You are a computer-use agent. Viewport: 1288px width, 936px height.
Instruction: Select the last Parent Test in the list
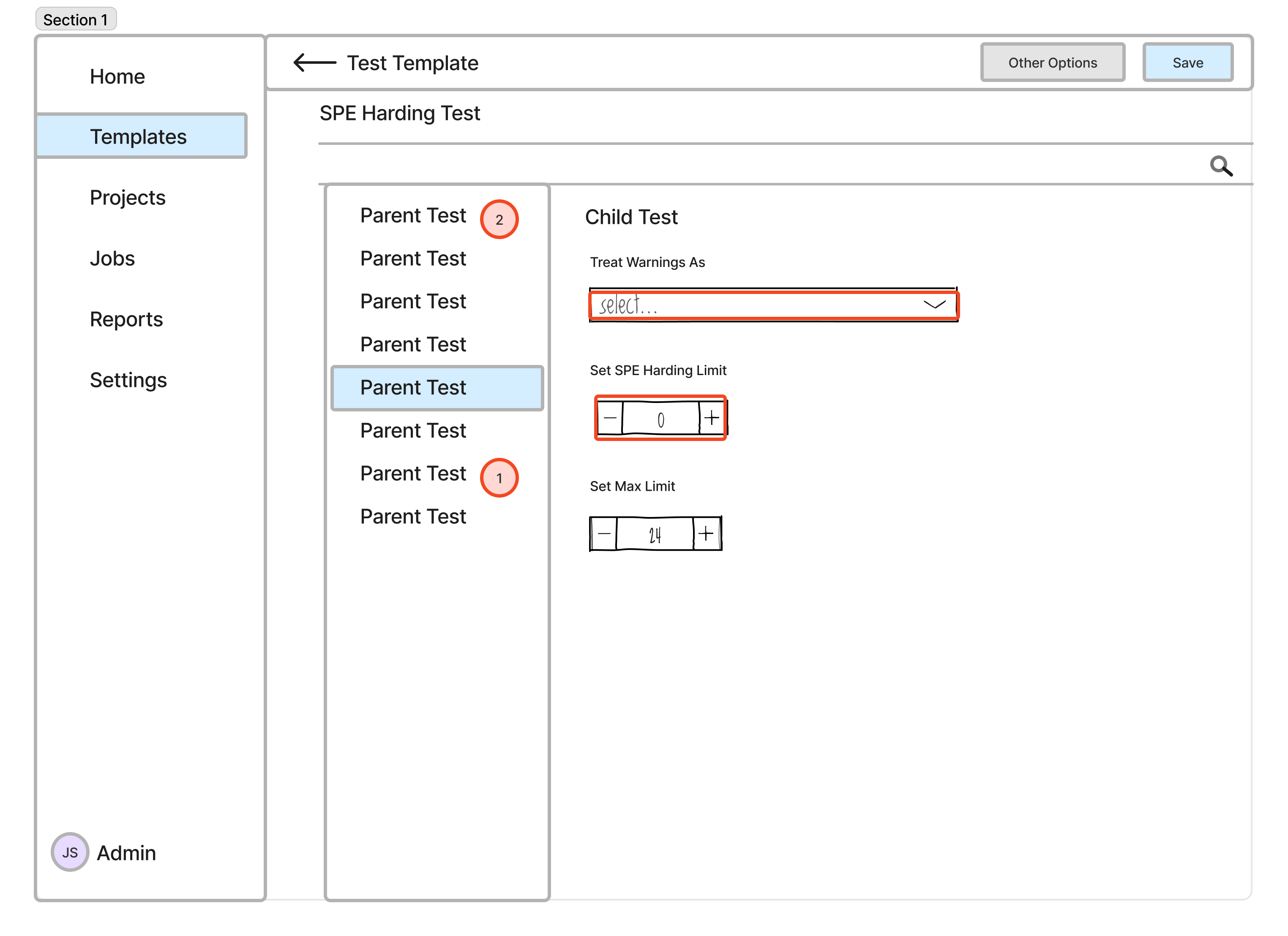[413, 517]
